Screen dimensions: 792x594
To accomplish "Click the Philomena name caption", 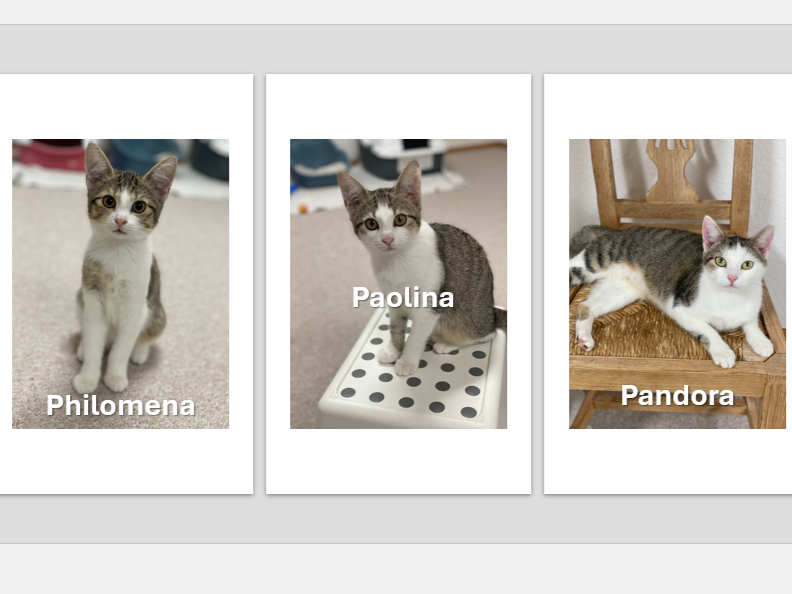I will click(x=121, y=405).
